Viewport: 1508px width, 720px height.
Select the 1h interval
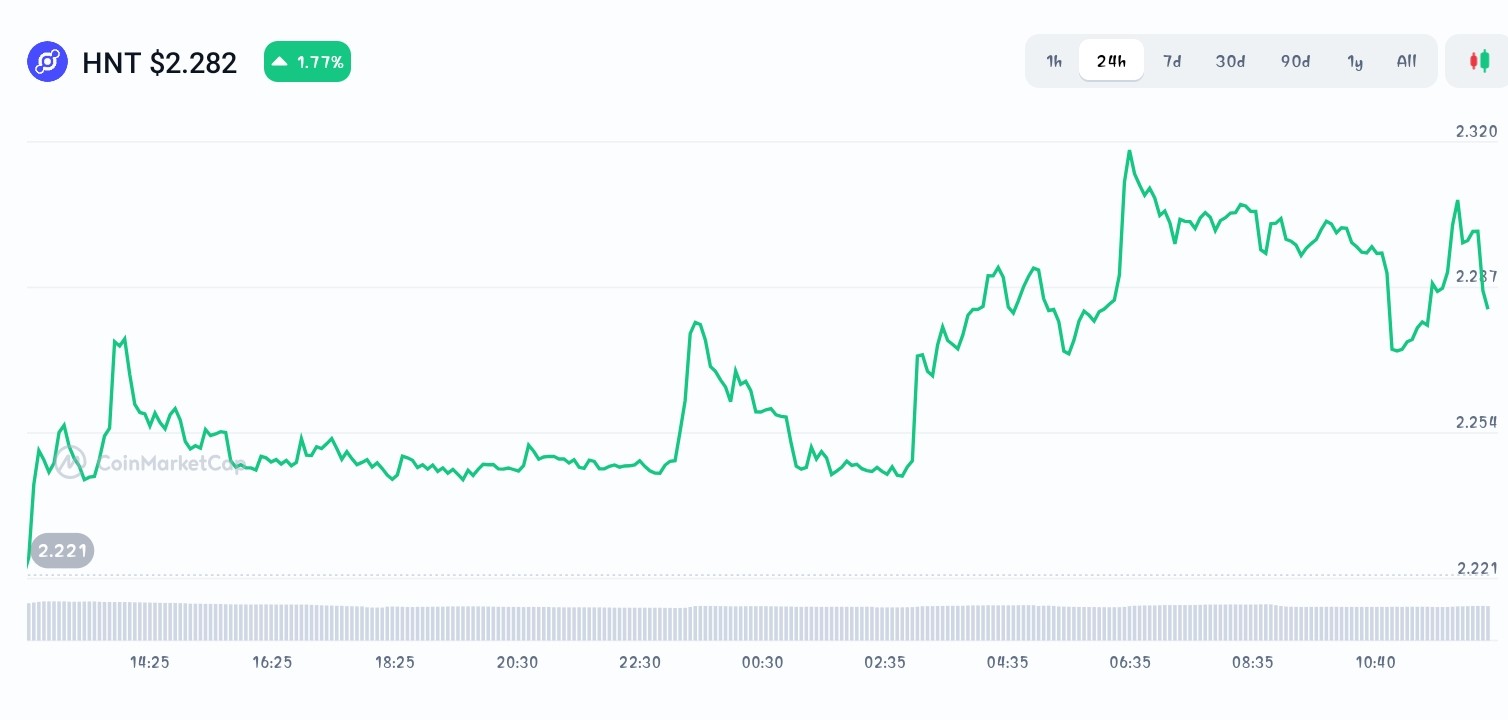[x=1053, y=61]
